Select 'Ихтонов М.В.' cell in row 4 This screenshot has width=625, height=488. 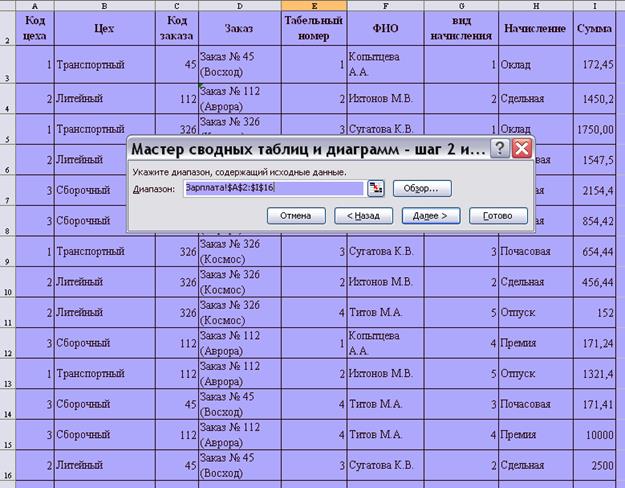tap(385, 99)
